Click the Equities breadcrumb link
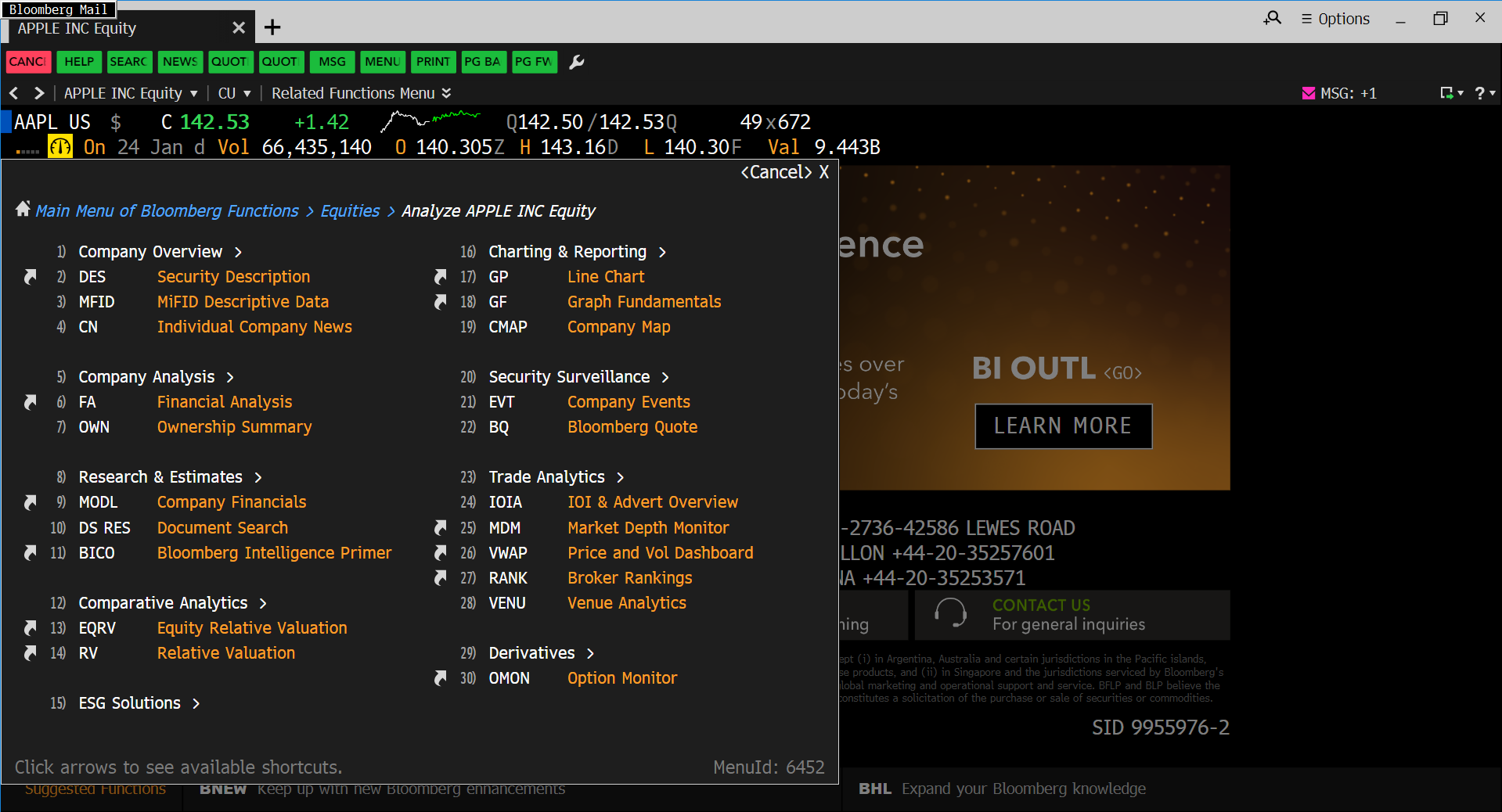 350,210
